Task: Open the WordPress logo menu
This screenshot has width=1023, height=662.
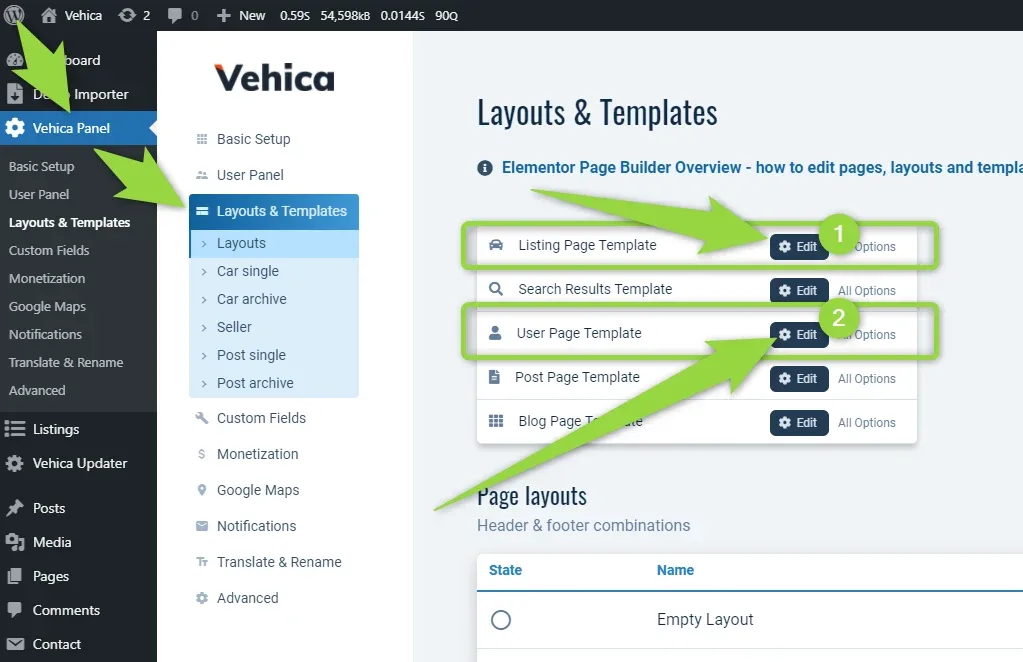Action: point(14,14)
